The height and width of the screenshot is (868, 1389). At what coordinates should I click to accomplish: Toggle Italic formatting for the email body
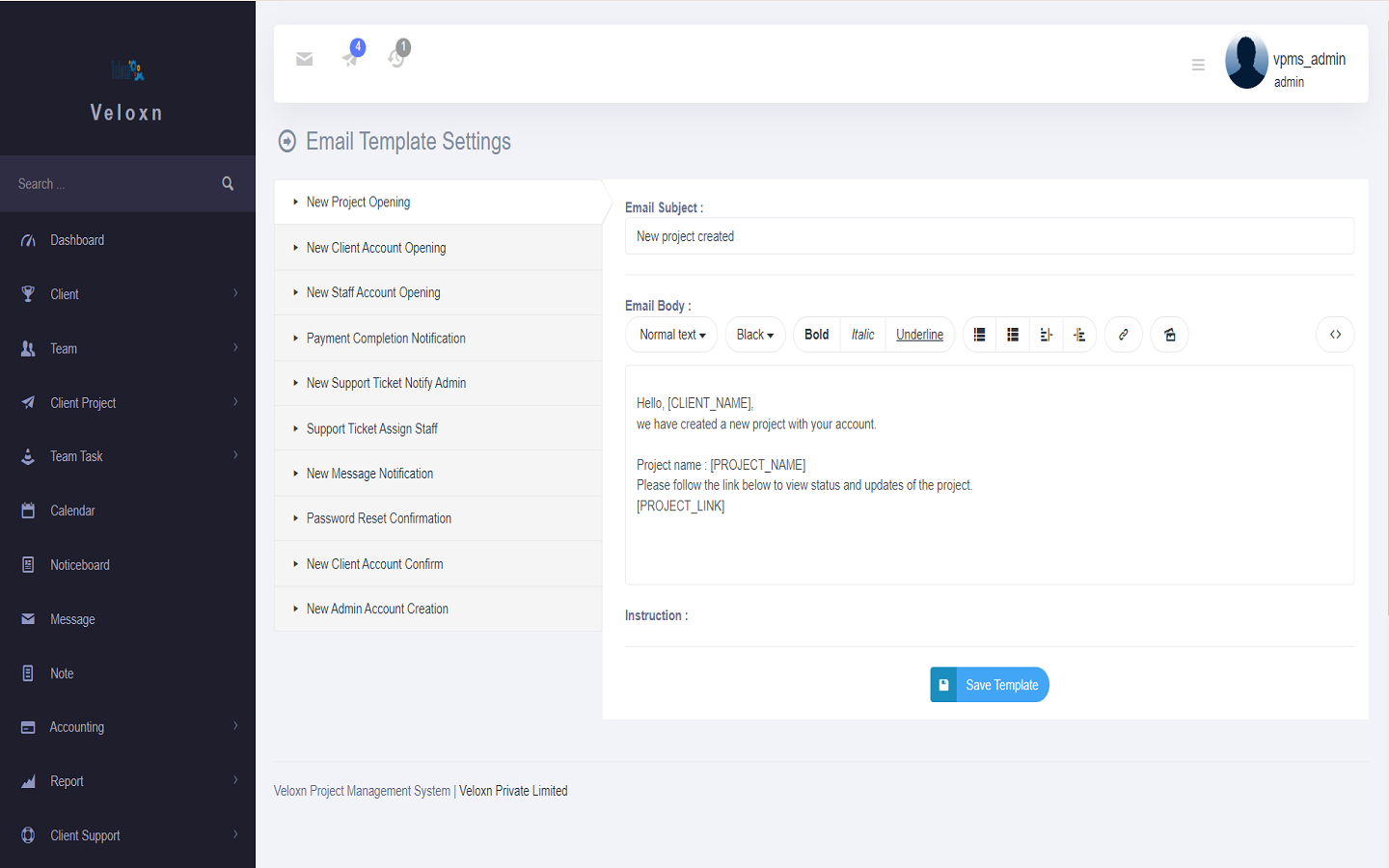click(x=861, y=335)
